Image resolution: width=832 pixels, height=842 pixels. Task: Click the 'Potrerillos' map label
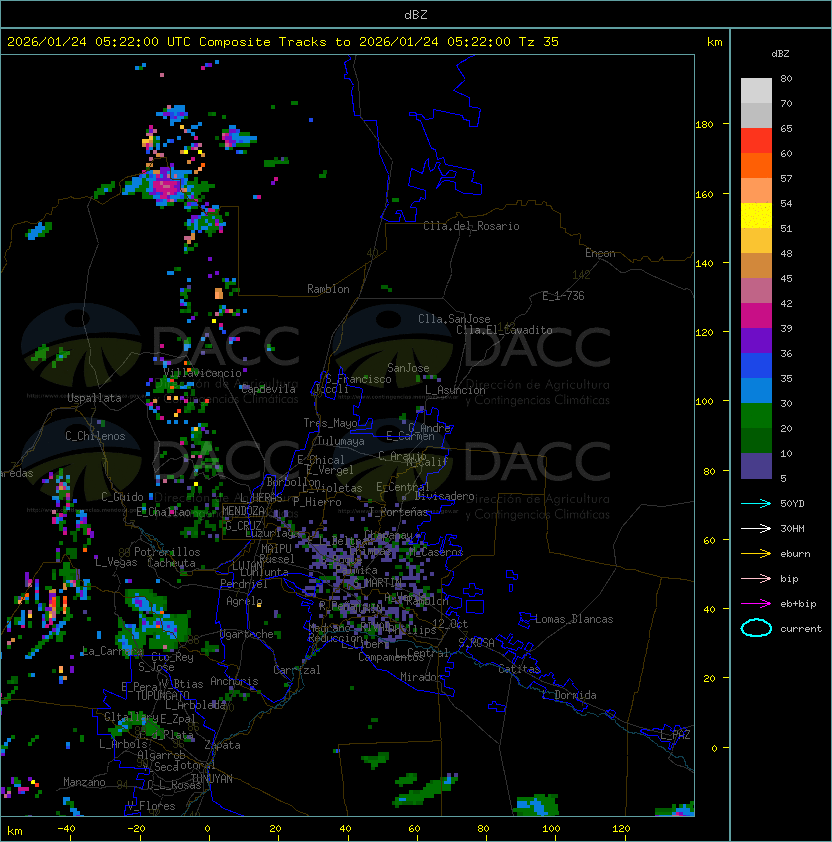[x=167, y=552]
